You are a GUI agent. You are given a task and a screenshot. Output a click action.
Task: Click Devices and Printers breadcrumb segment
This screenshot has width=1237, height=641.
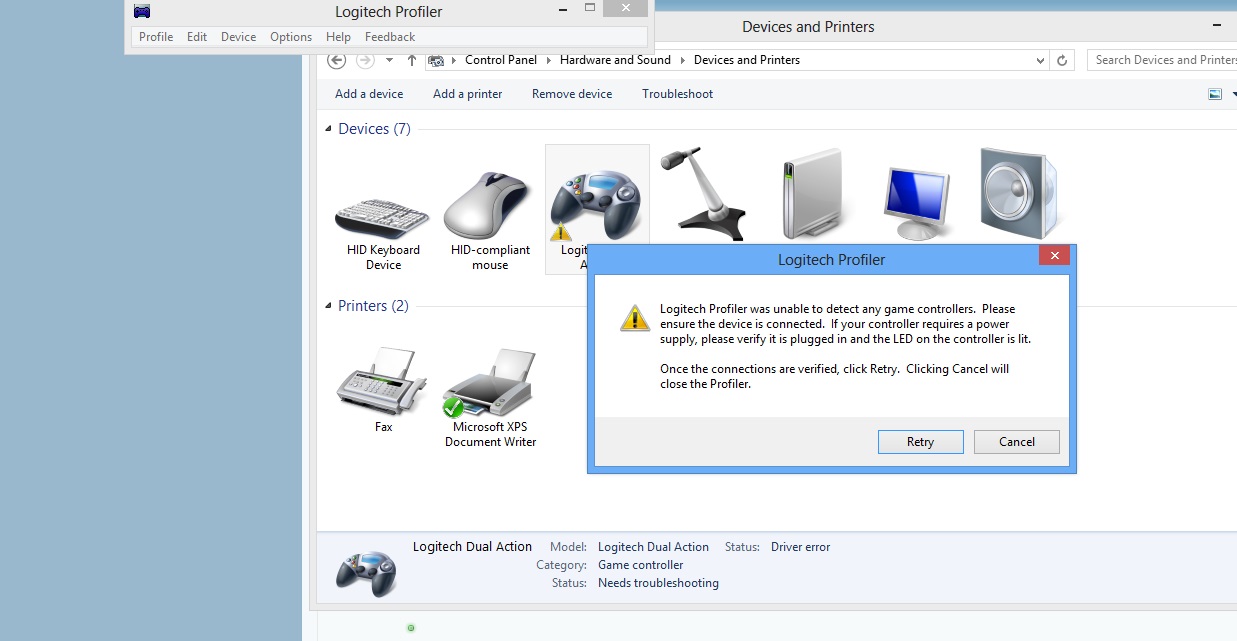click(747, 60)
